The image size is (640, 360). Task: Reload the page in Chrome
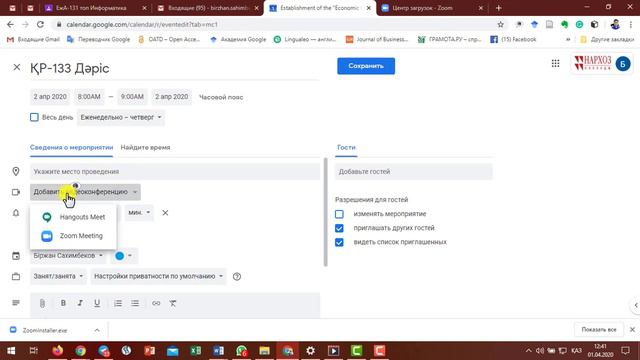click(40, 24)
